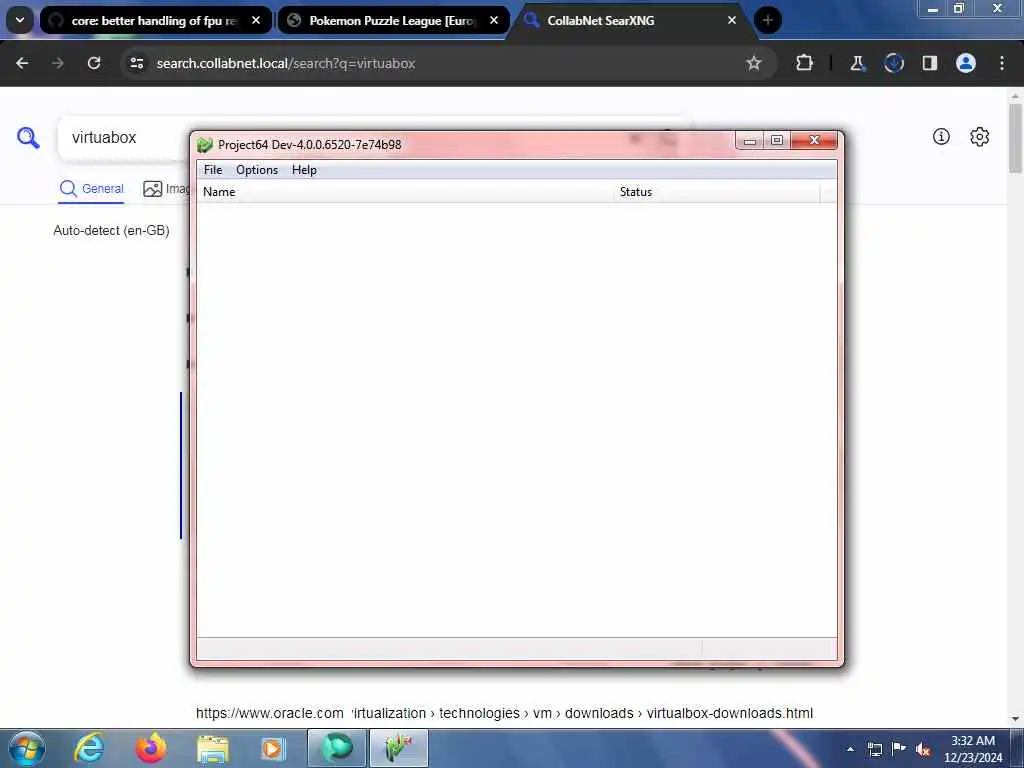
Task: Open the Chrome three-dot menu
Action: (1002, 63)
